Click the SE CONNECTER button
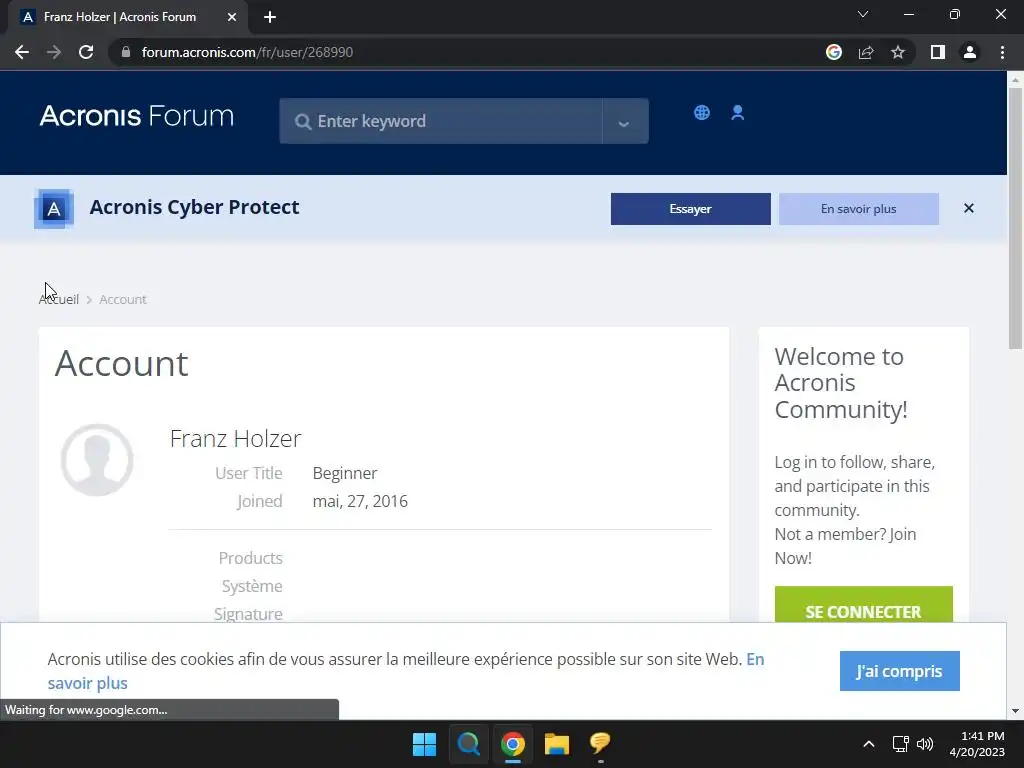 point(863,605)
